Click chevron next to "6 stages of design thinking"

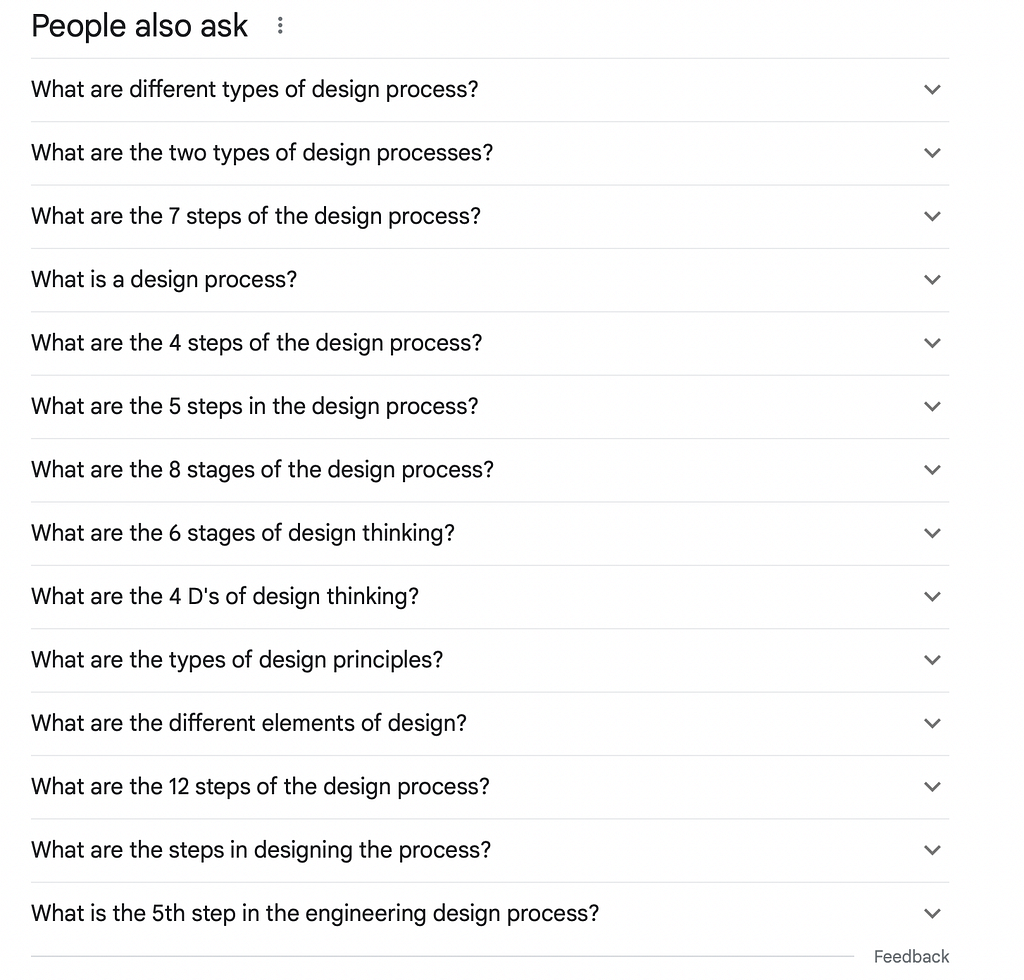(932, 533)
